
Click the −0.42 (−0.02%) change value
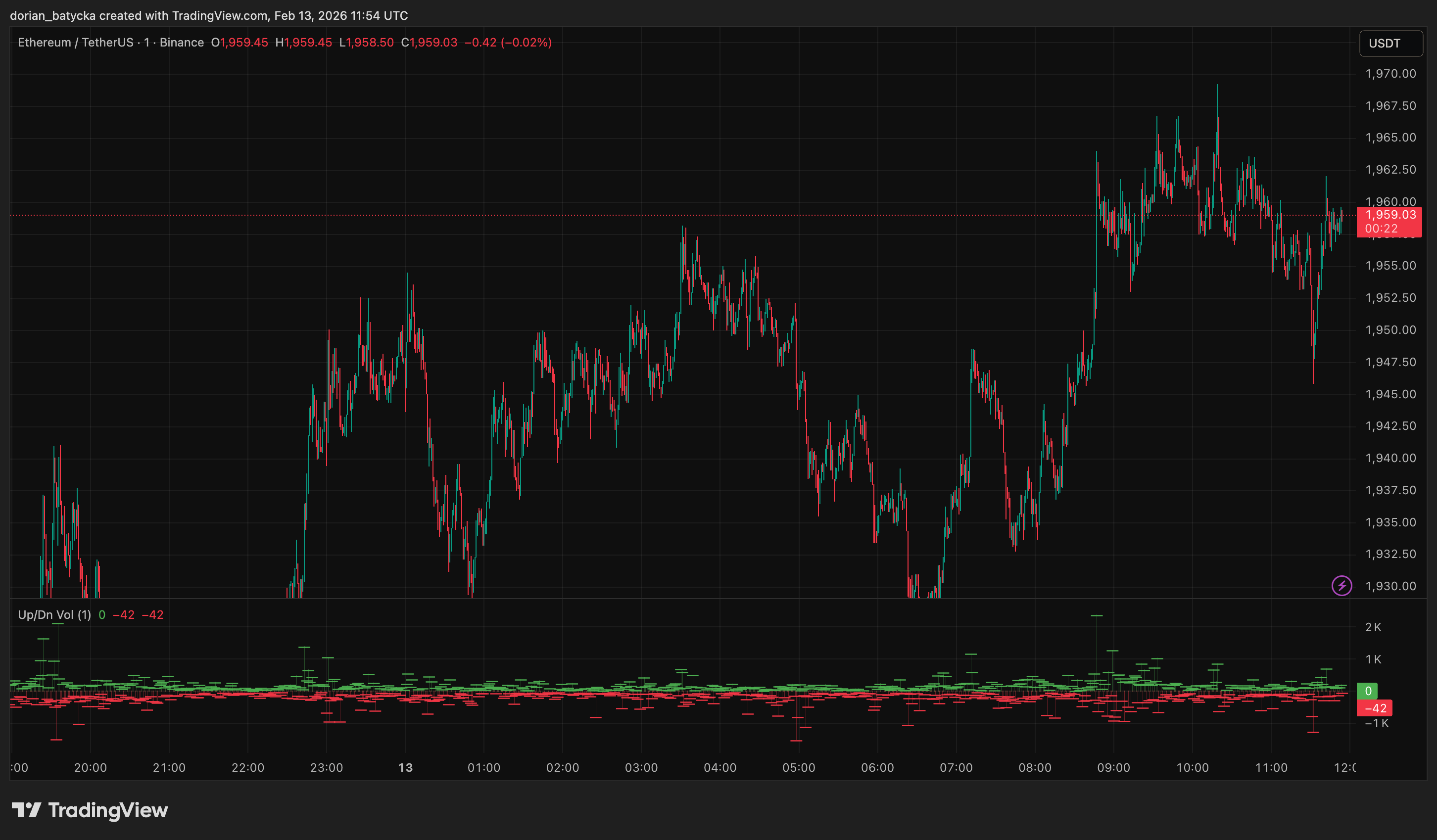[508, 43]
